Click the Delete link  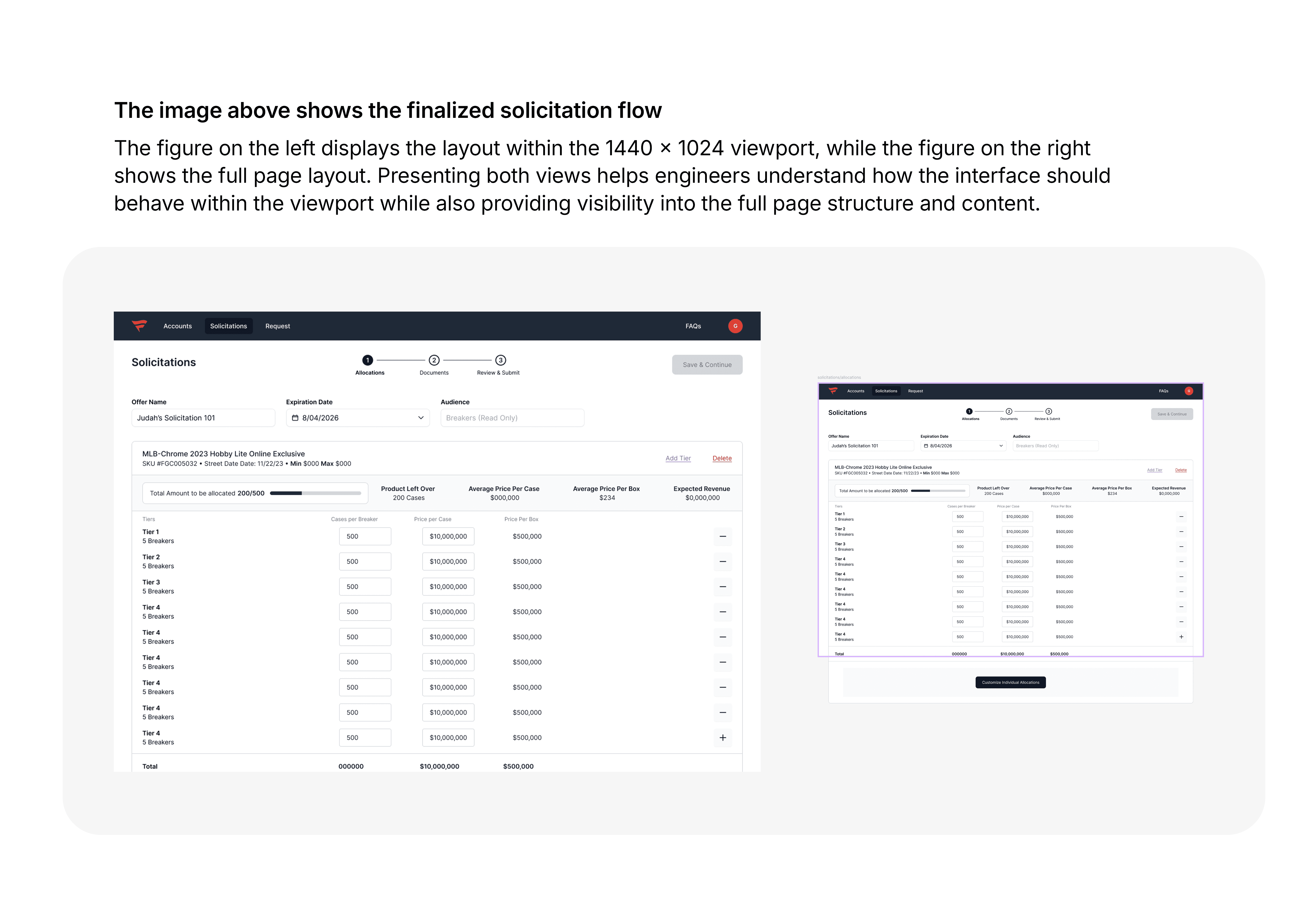coord(721,458)
